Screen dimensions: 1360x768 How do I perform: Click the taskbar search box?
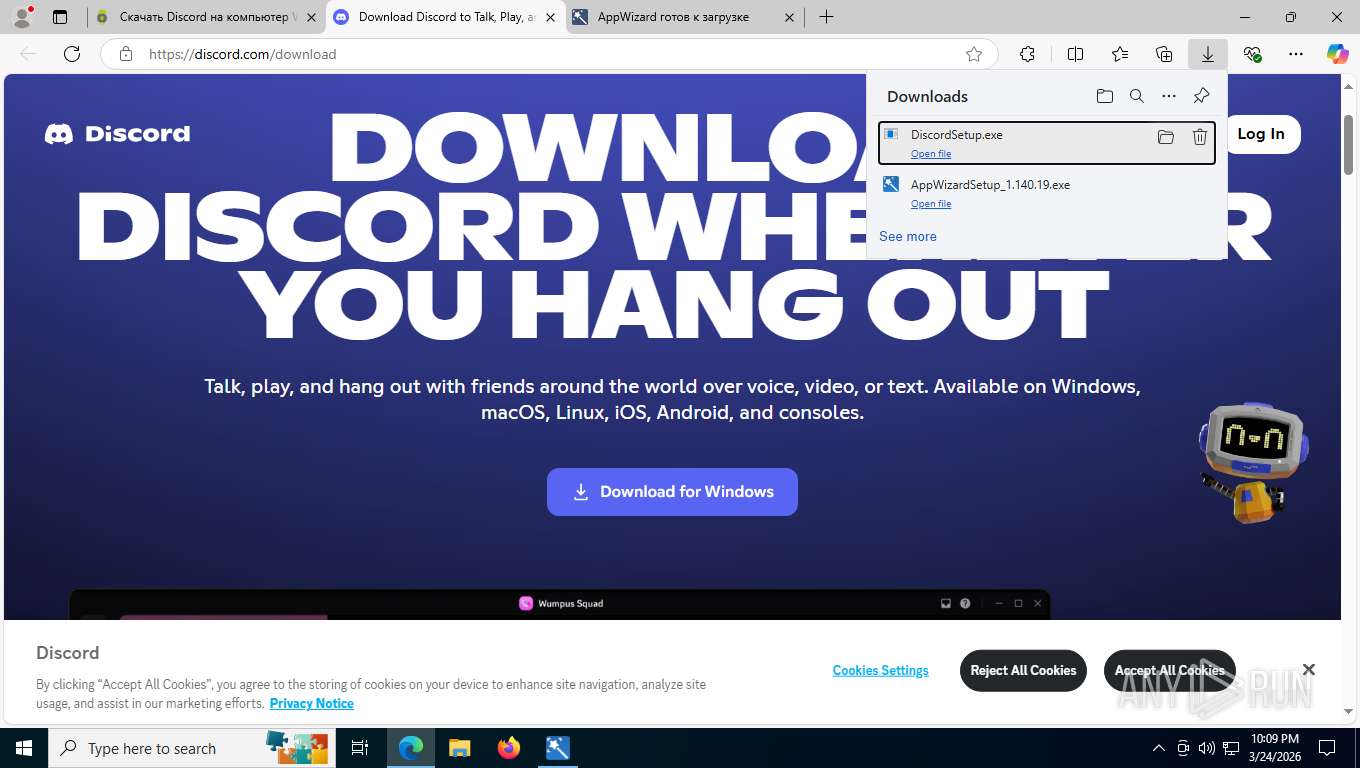pos(190,748)
